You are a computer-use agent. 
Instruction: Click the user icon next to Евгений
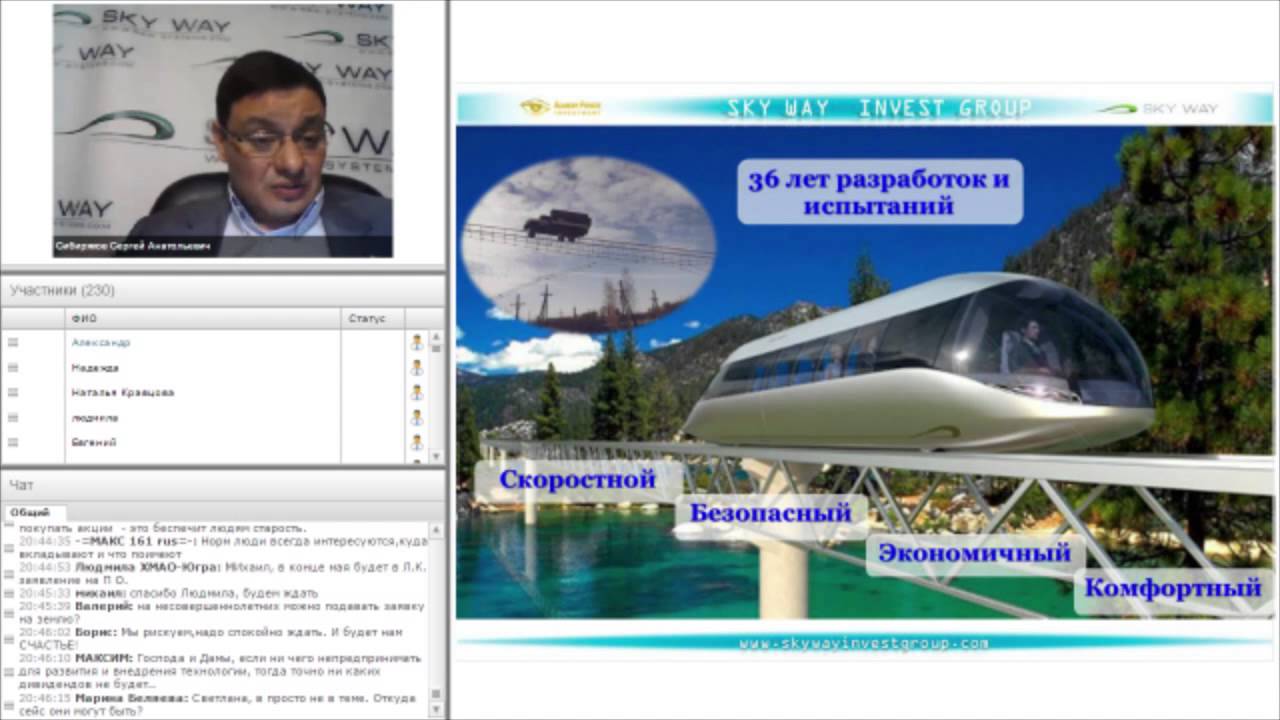(417, 442)
